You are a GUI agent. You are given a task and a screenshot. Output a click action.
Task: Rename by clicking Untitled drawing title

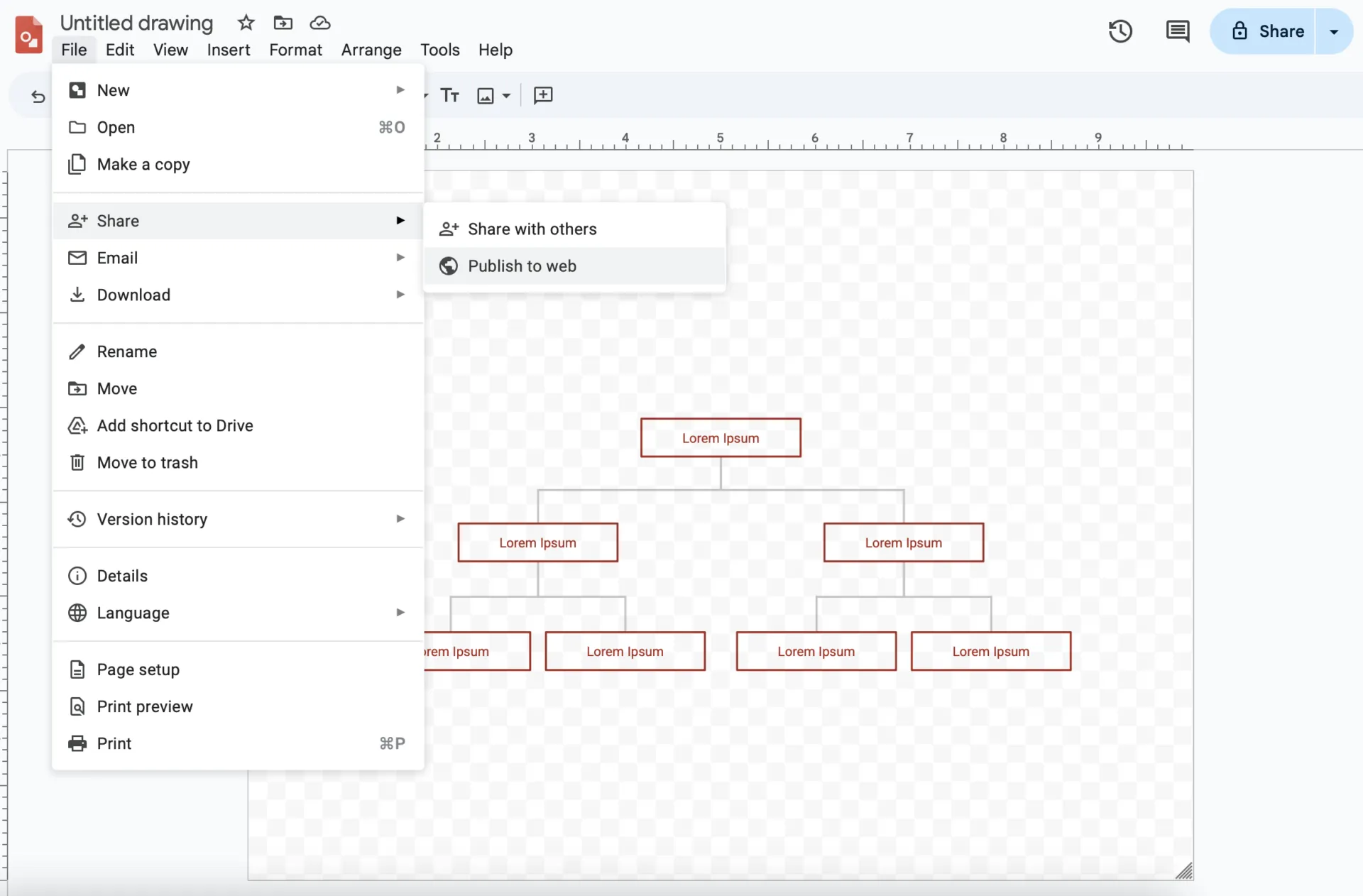pos(136,23)
